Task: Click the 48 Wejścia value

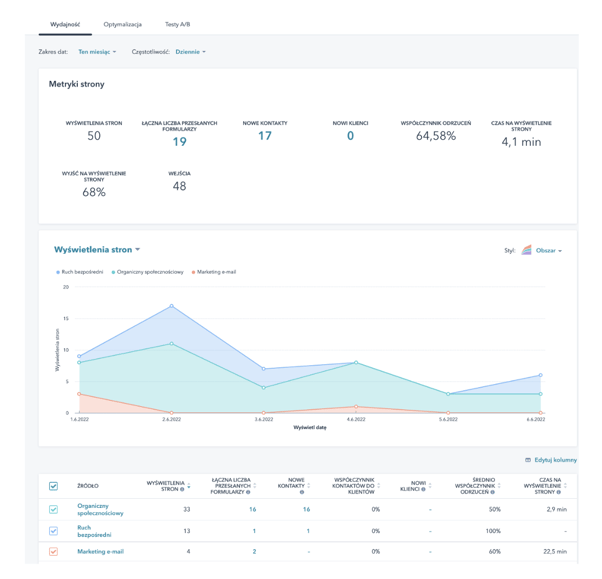Action: [x=179, y=186]
